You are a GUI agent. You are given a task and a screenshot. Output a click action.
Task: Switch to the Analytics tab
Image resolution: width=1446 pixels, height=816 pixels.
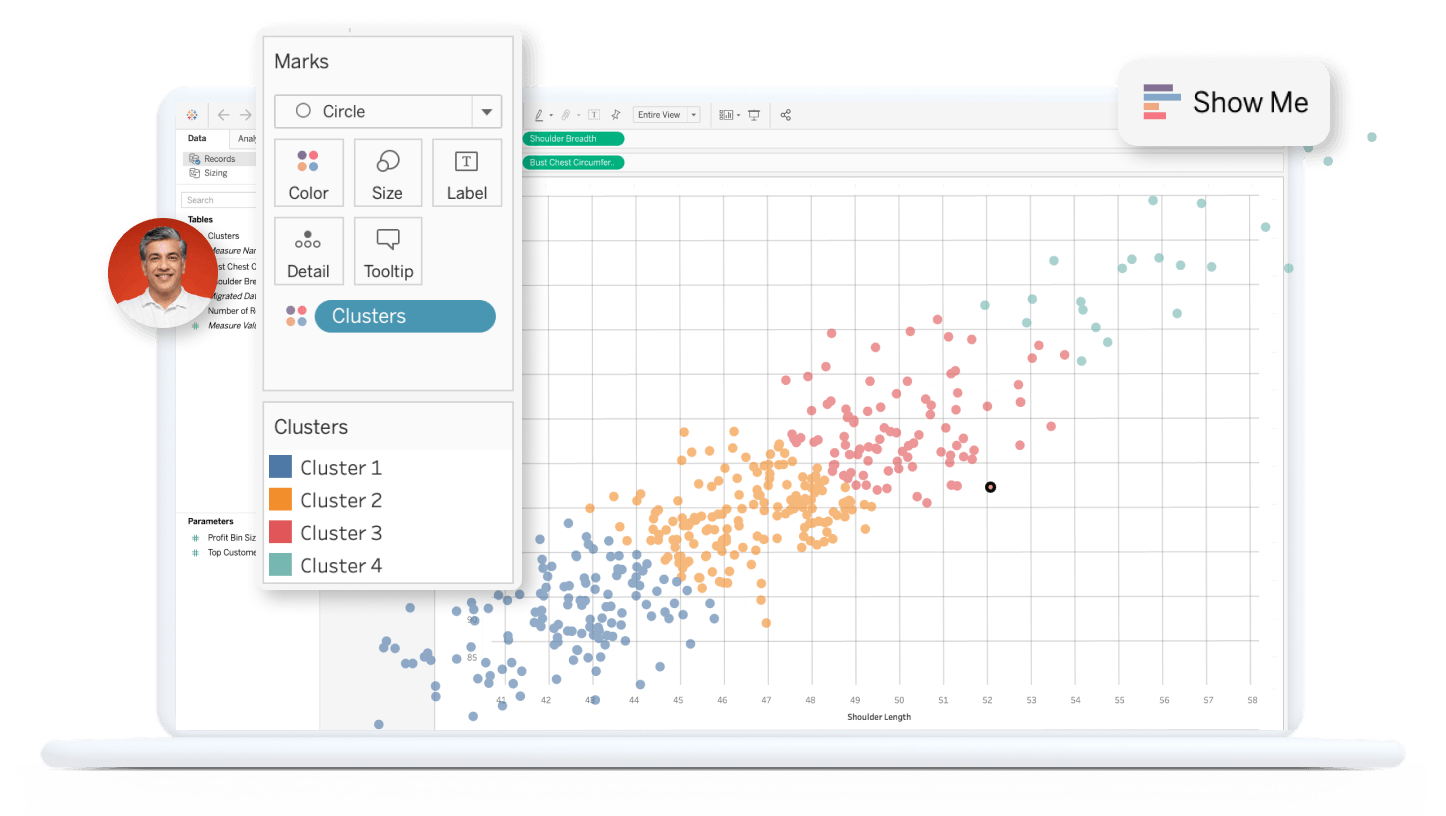(x=246, y=138)
